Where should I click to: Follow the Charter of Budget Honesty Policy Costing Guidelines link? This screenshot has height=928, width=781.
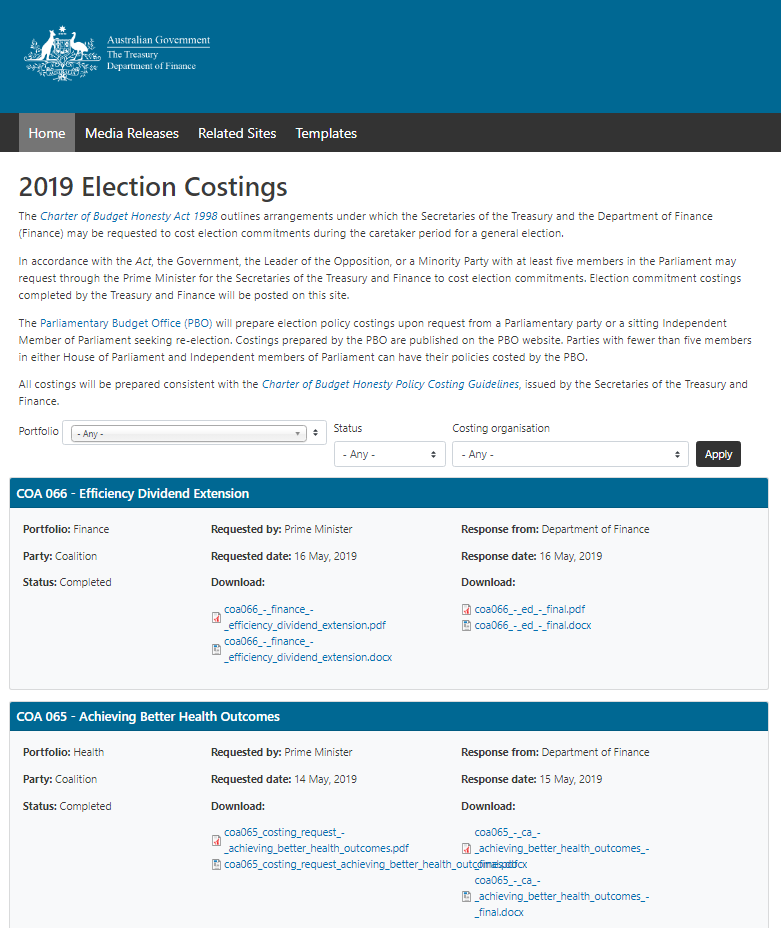390,384
